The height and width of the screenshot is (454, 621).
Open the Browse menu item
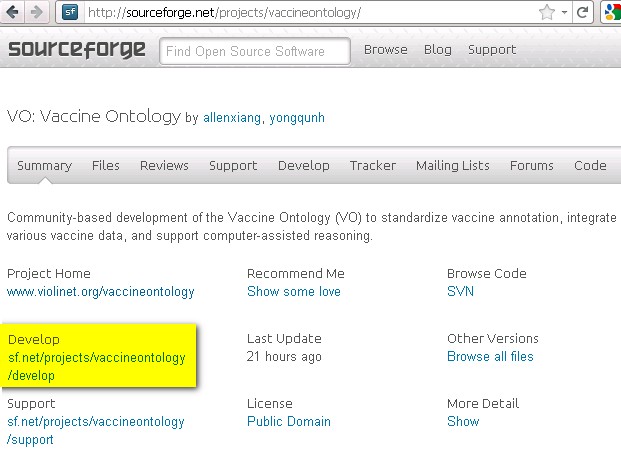tap(385, 50)
